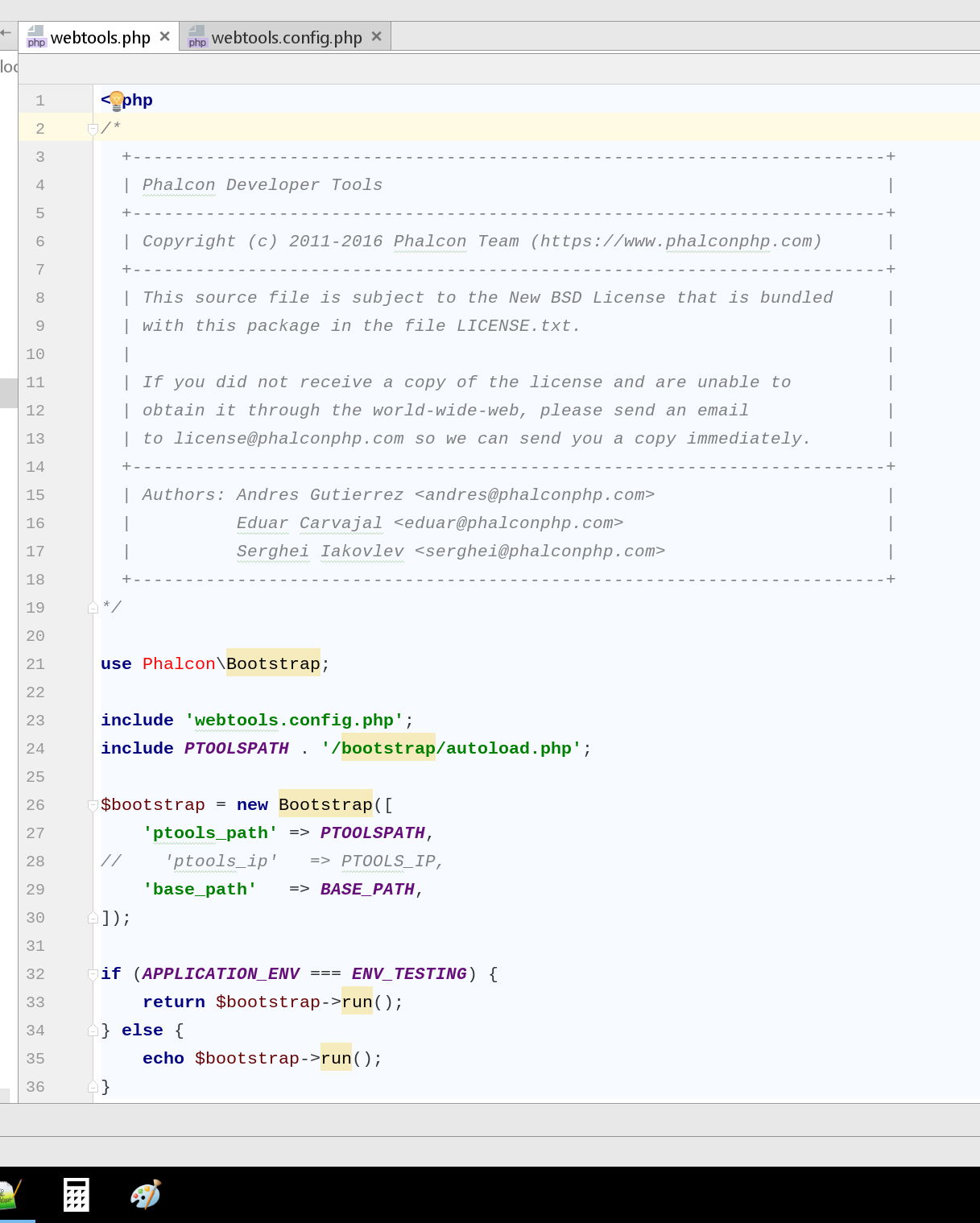Click line number 21 in the gutter
Screen dimensions: 980x1223
(35, 664)
